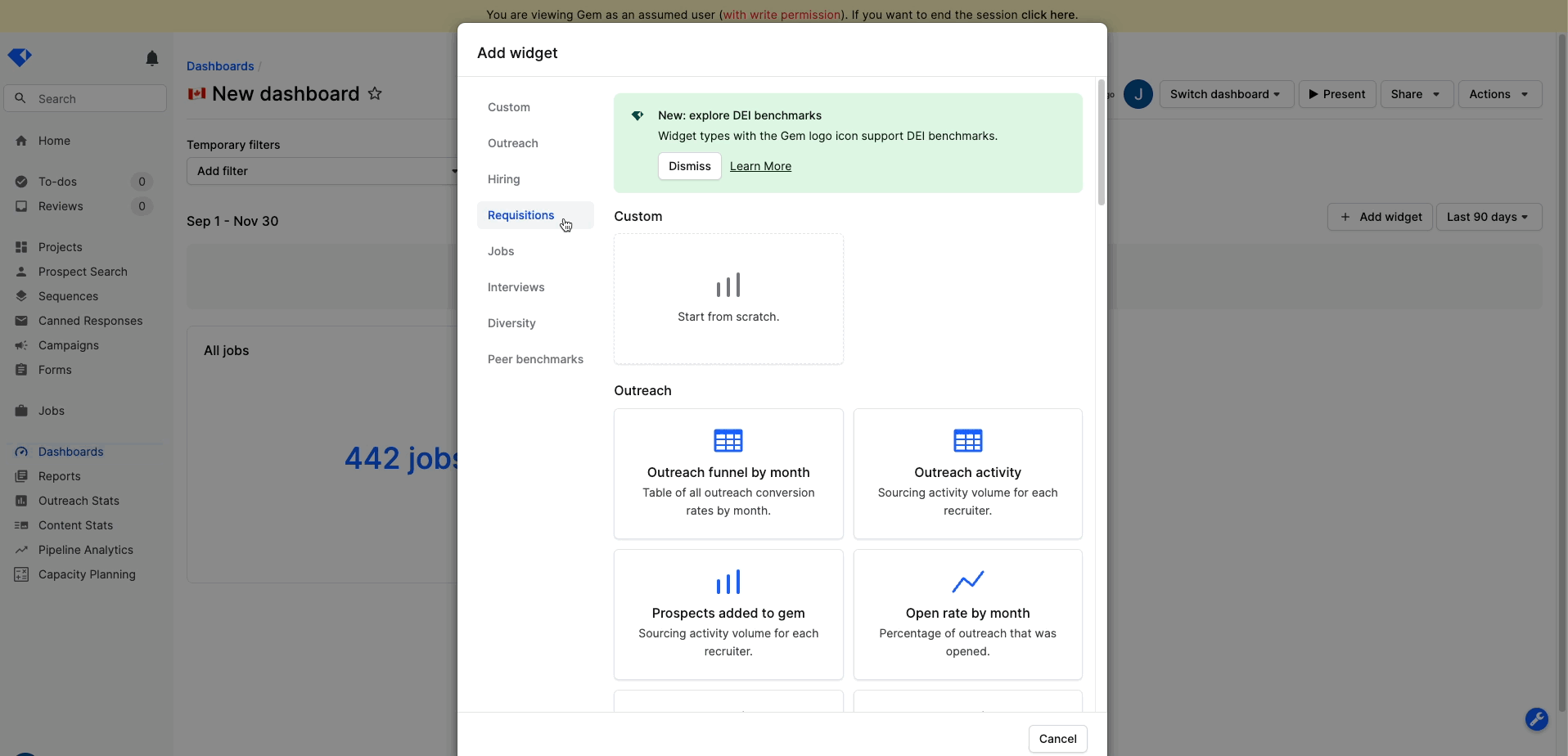This screenshot has width=1568, height=756.
Task: Click the Gem logo icon
Action: click(20, 57)
